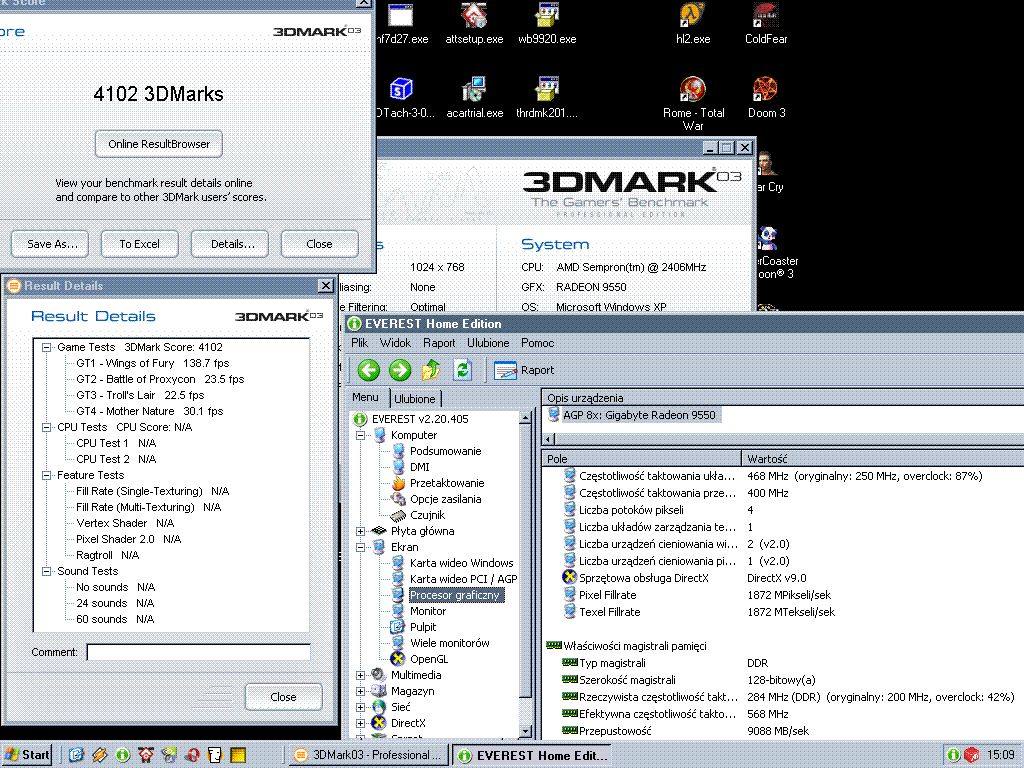Collapse Game Tests in Result Details

46,347
